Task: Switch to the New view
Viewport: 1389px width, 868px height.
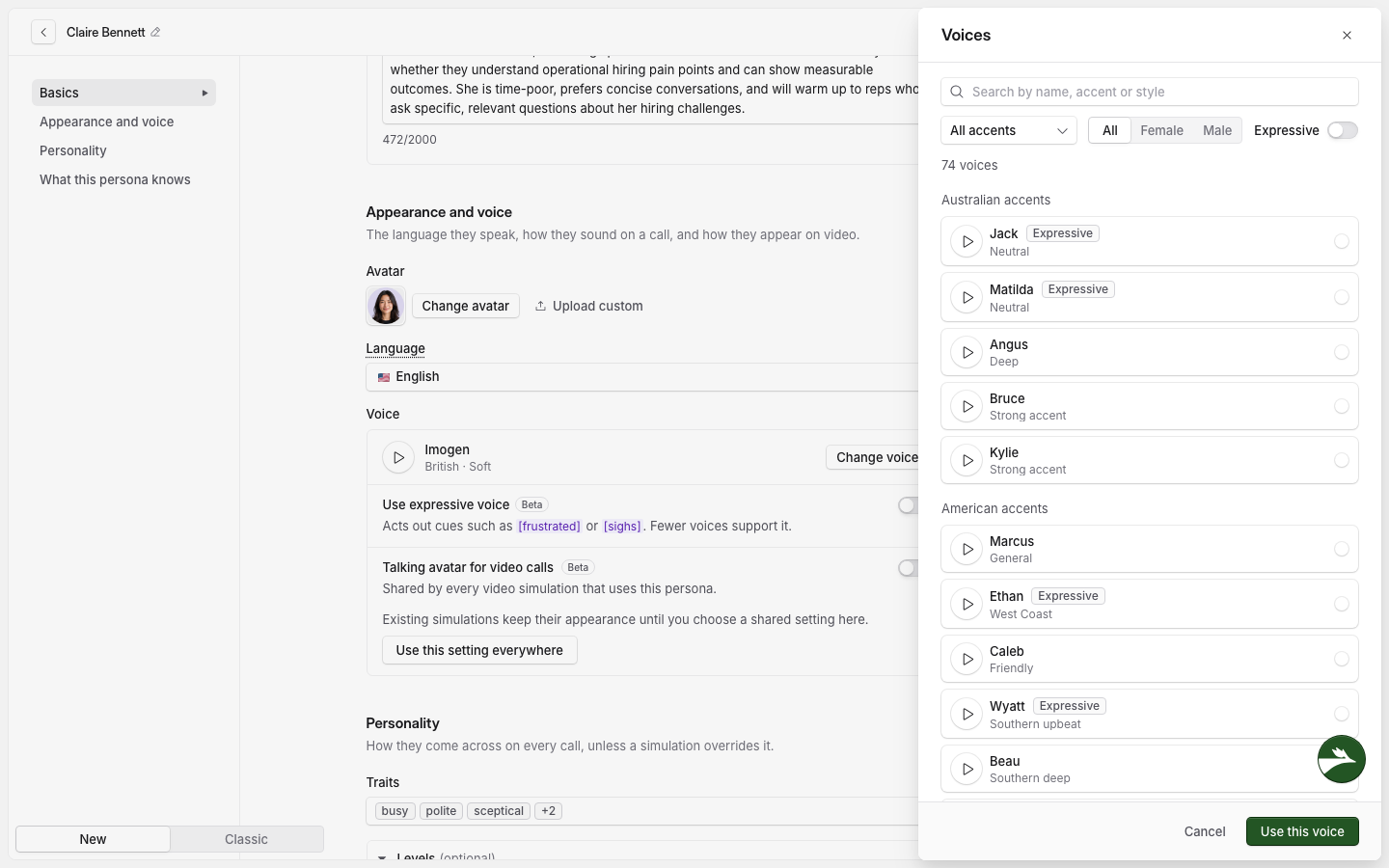Action: 93,839
